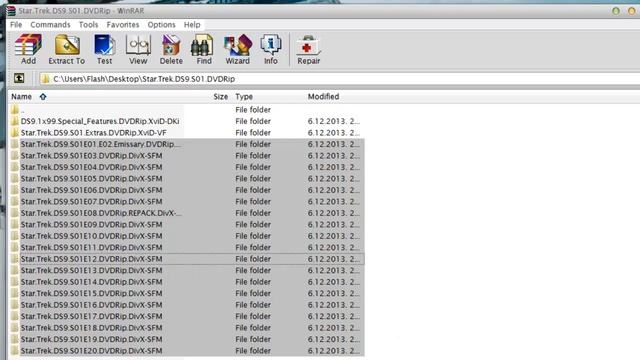Select Star.Trek.DS9.S01E18.DVDRip.DivX-SFM row
Screen dimensions: 640x360
click(x=186, y=327)
